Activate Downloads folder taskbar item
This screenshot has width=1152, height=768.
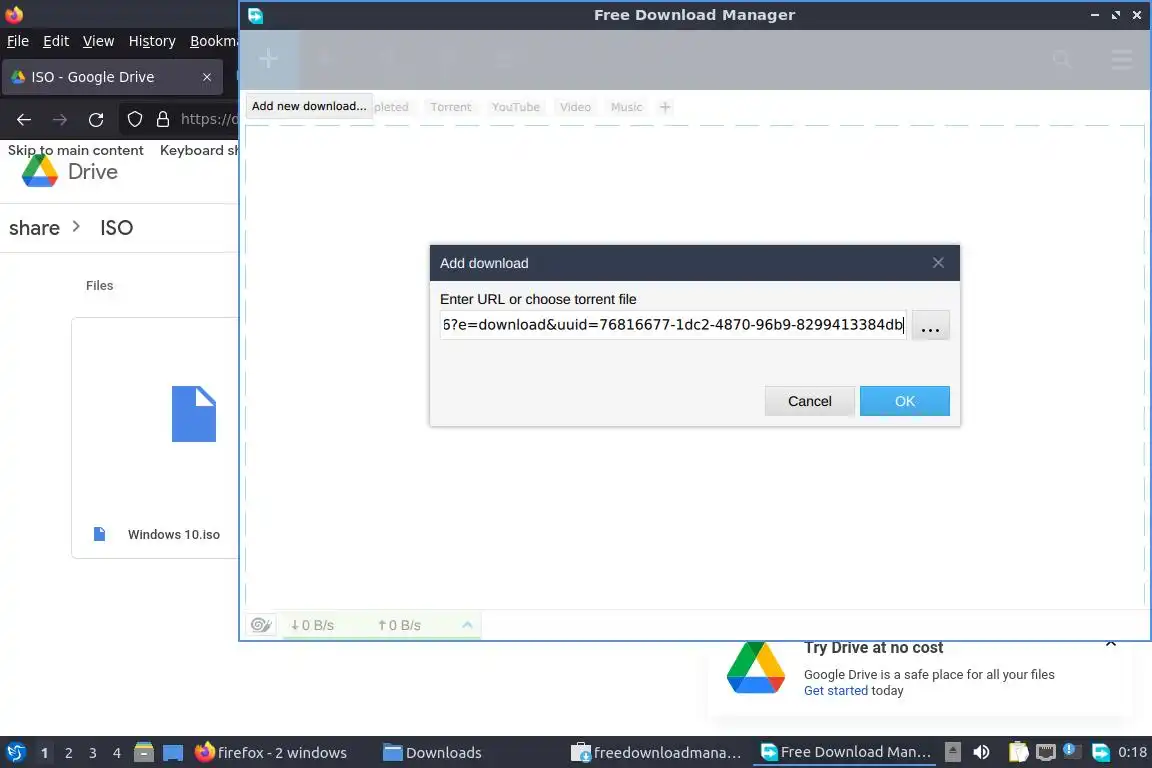point(432,753)
